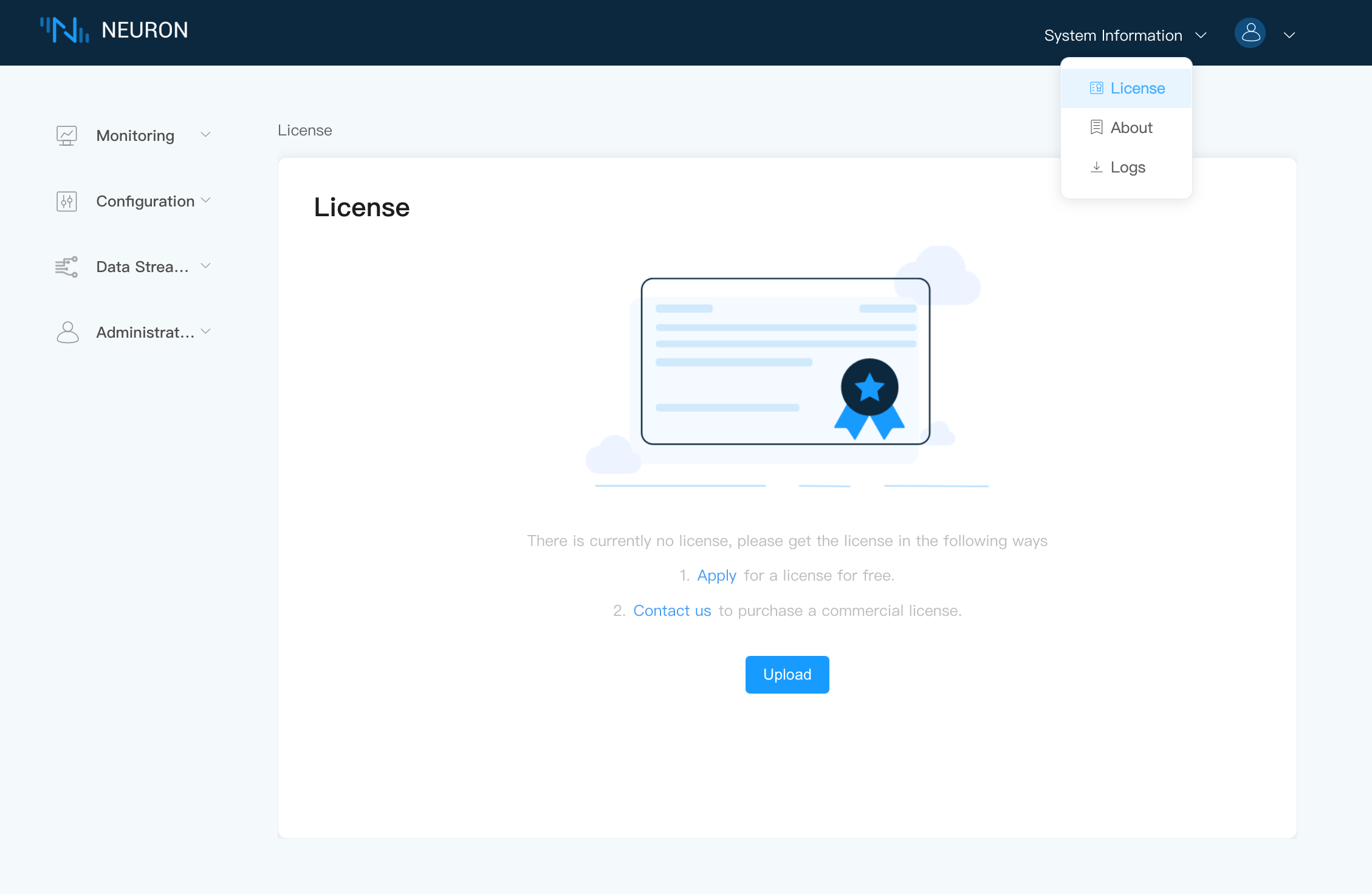
Task: Click the About document icon
Action: (1096, 127)
